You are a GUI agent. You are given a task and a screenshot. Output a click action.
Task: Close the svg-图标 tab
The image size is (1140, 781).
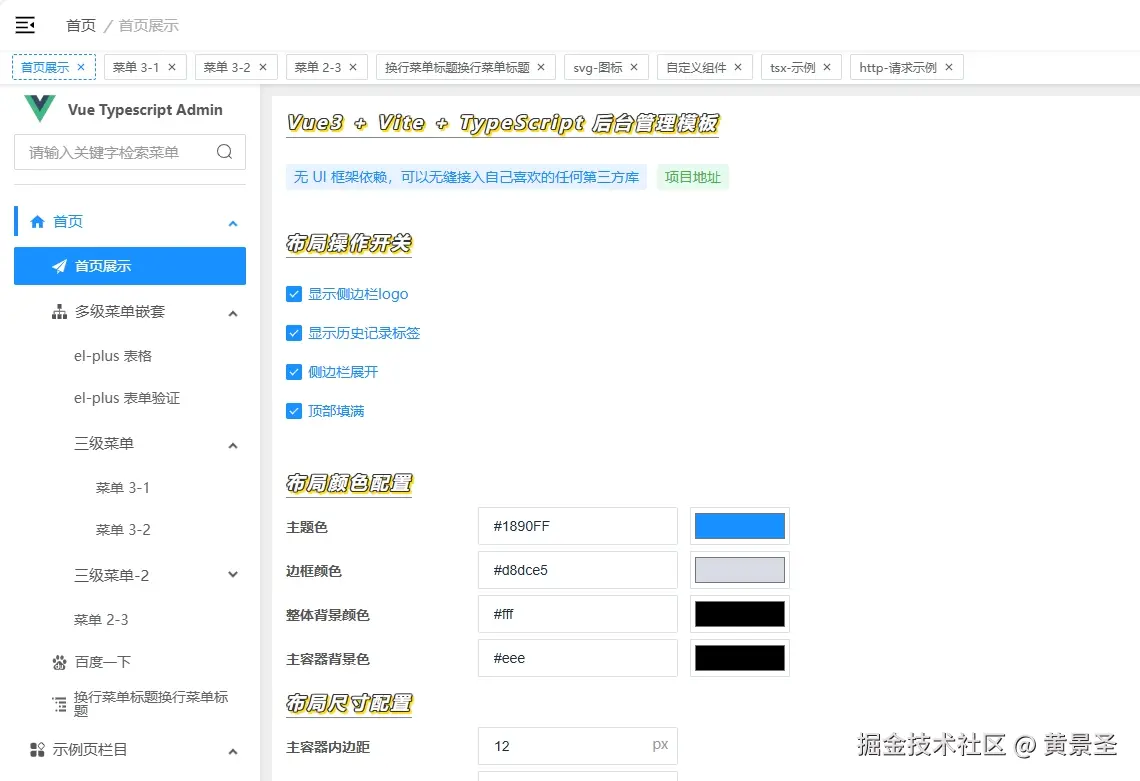click(x=634, y=67)
